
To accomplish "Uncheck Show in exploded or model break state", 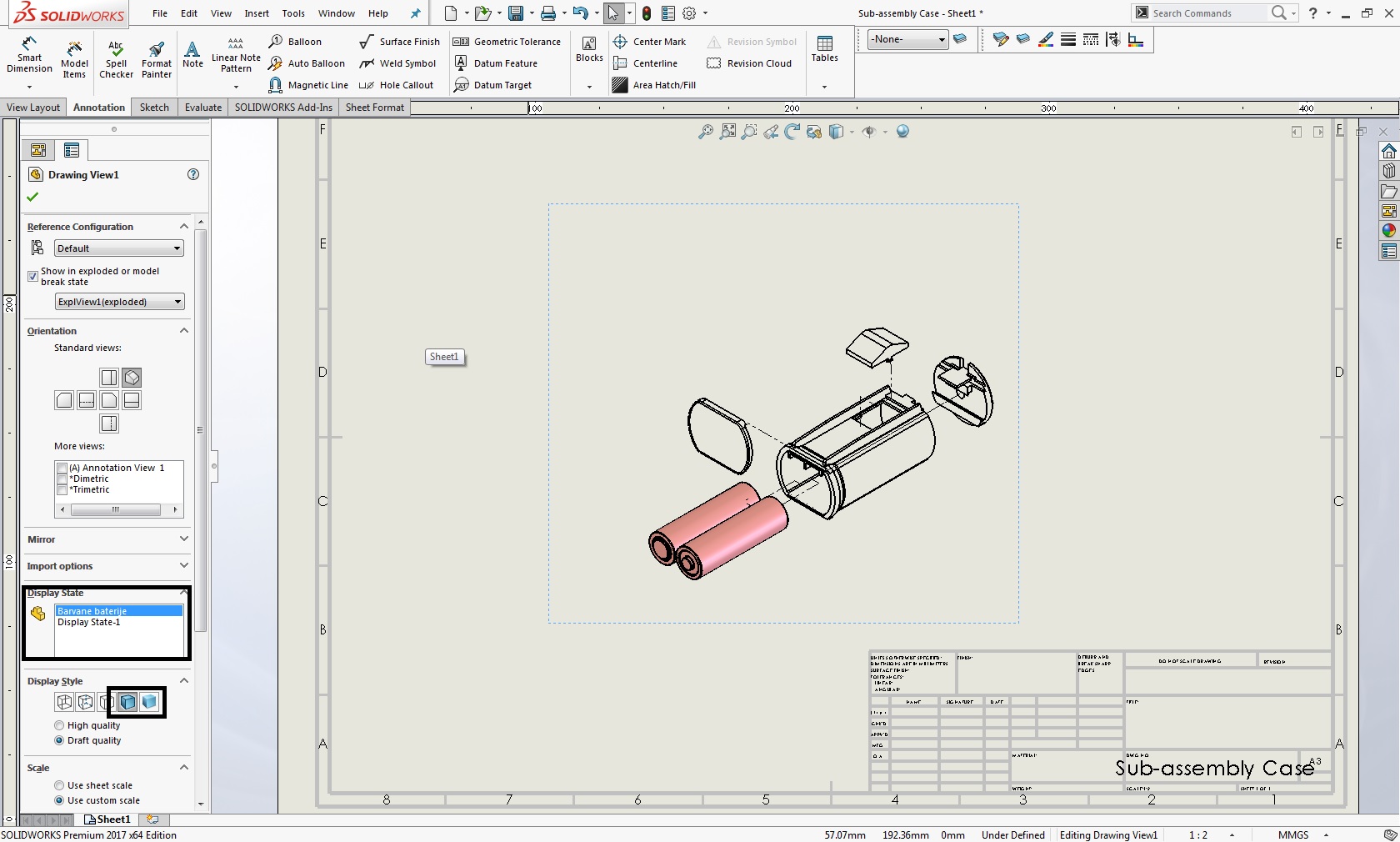I will coord(33,276).
